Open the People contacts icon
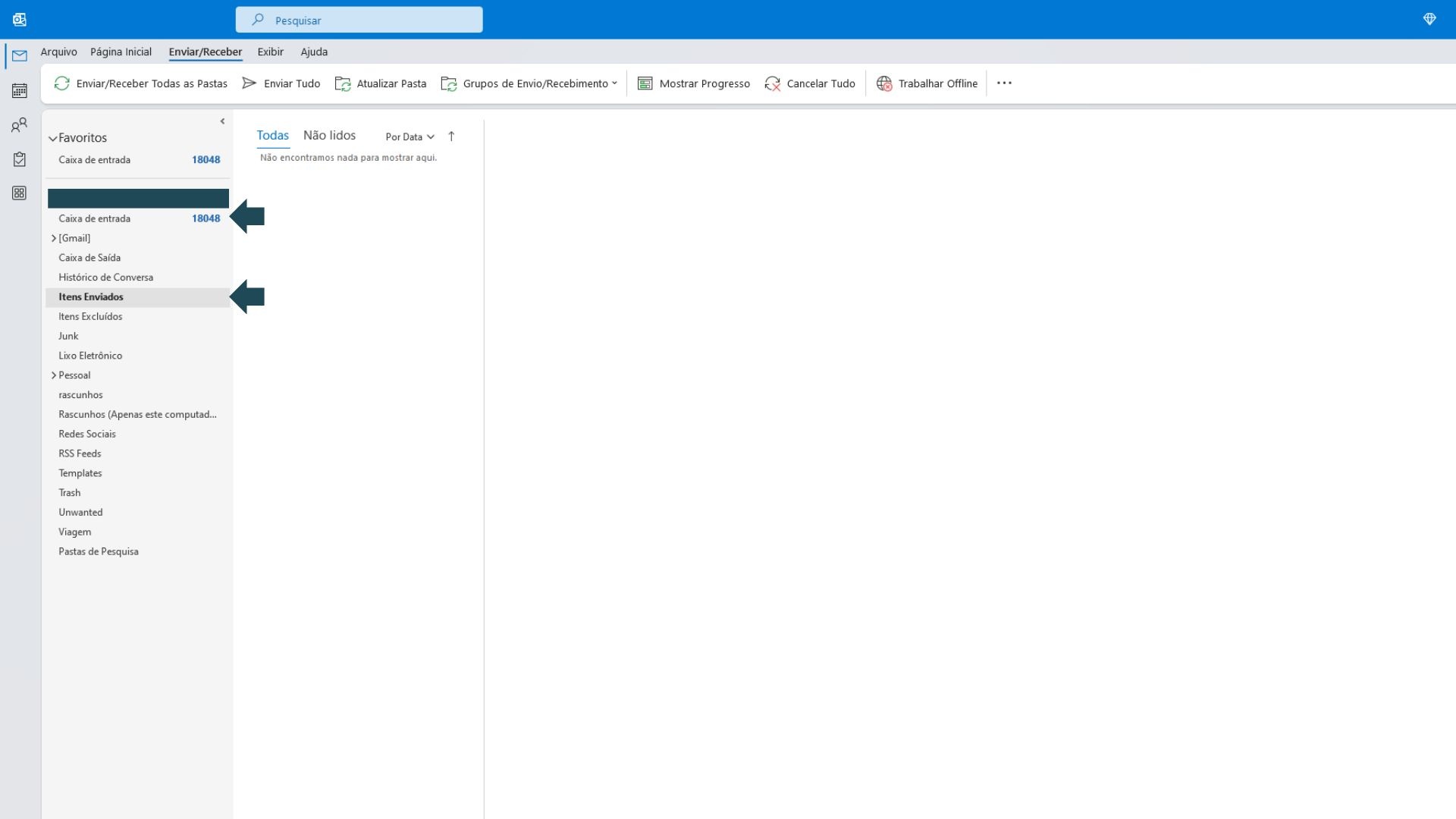This screenshot has width=1456, height=819. (x=20, y=125)
